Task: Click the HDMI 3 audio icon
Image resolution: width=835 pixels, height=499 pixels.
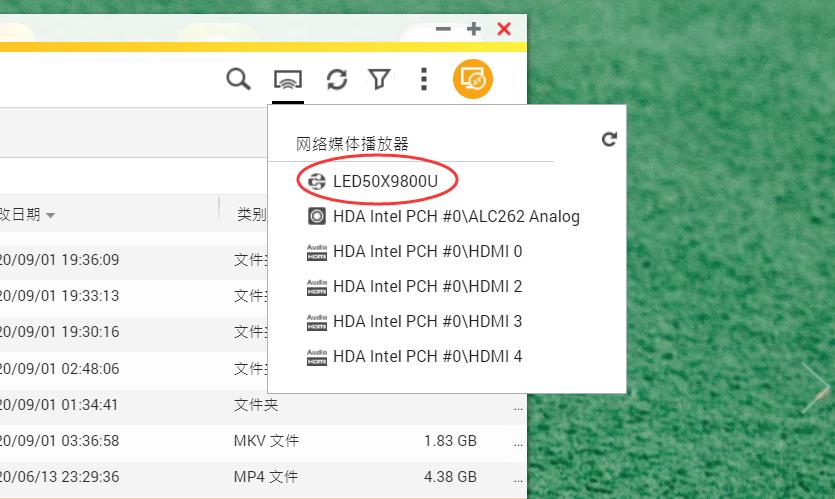Action: point(317,322)
